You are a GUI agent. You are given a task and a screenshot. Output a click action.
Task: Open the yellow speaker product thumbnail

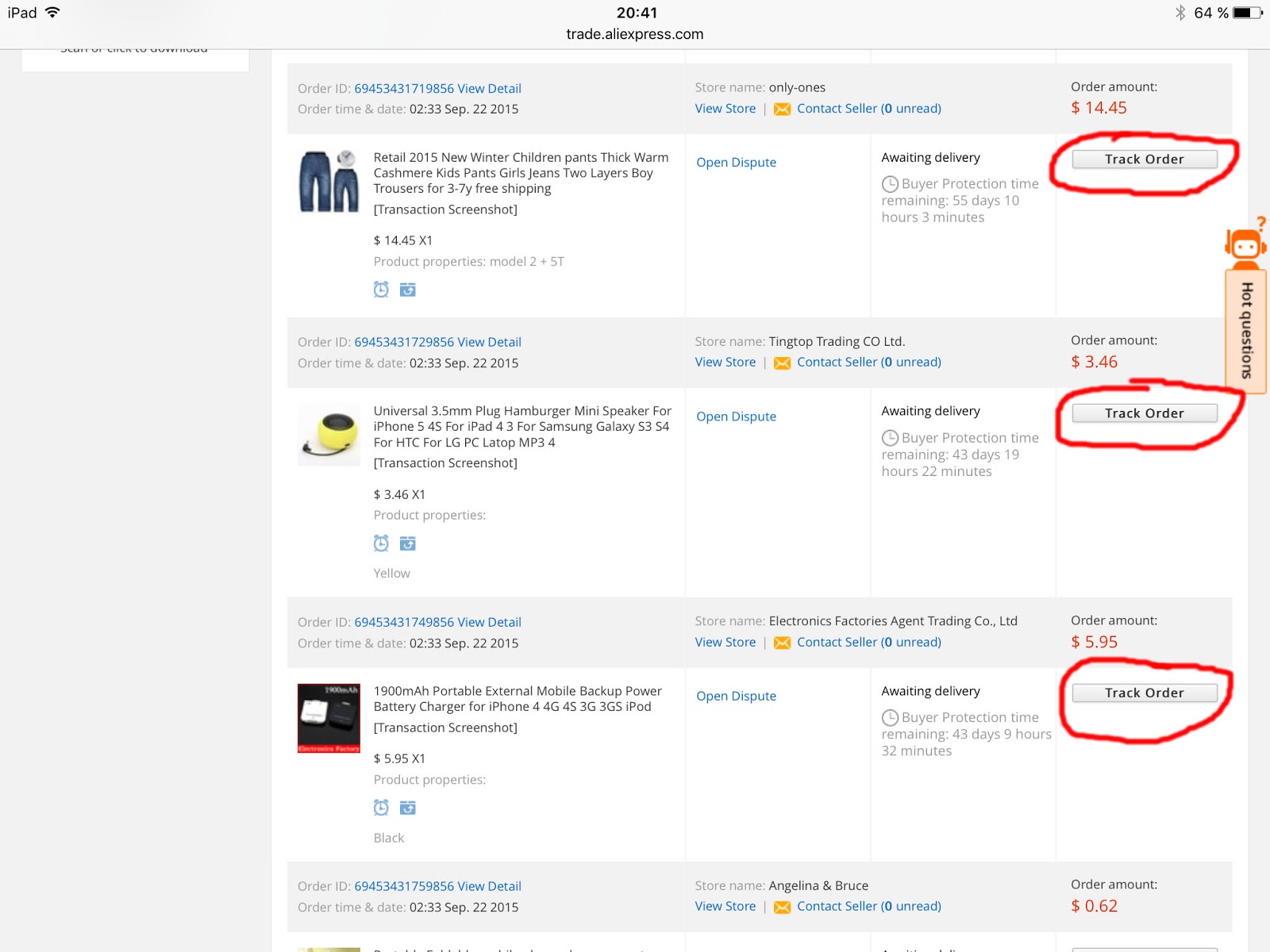[x=329, y=434]
